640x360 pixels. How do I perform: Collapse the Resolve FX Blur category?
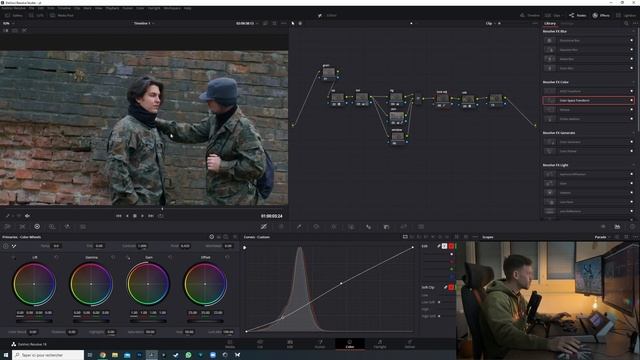pyautogui.click(x=634, y=31)
